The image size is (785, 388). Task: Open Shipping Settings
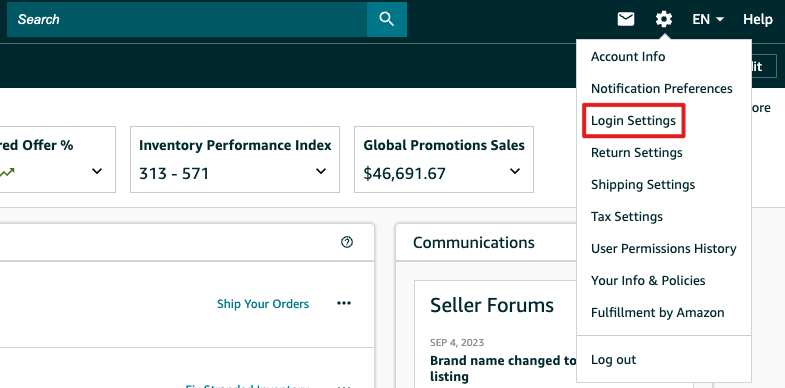tap(643, 185)
